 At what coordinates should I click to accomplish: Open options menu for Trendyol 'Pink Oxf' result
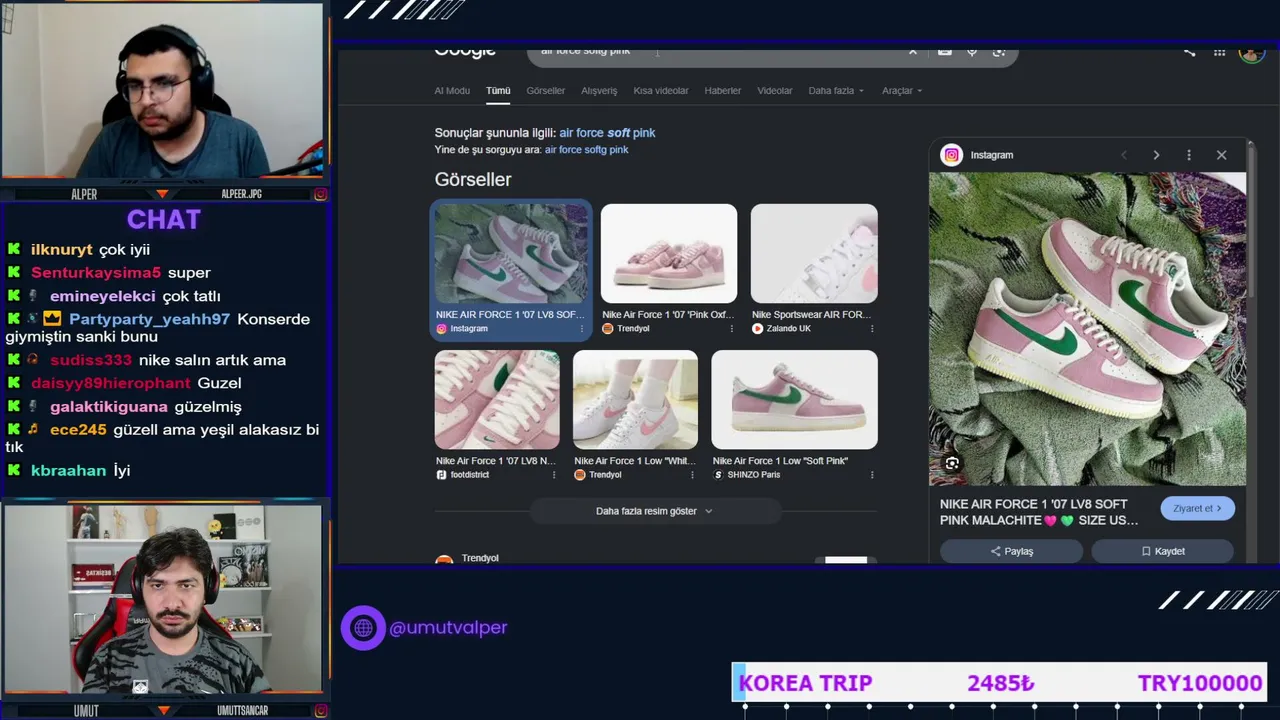click(x=731, y=329)
